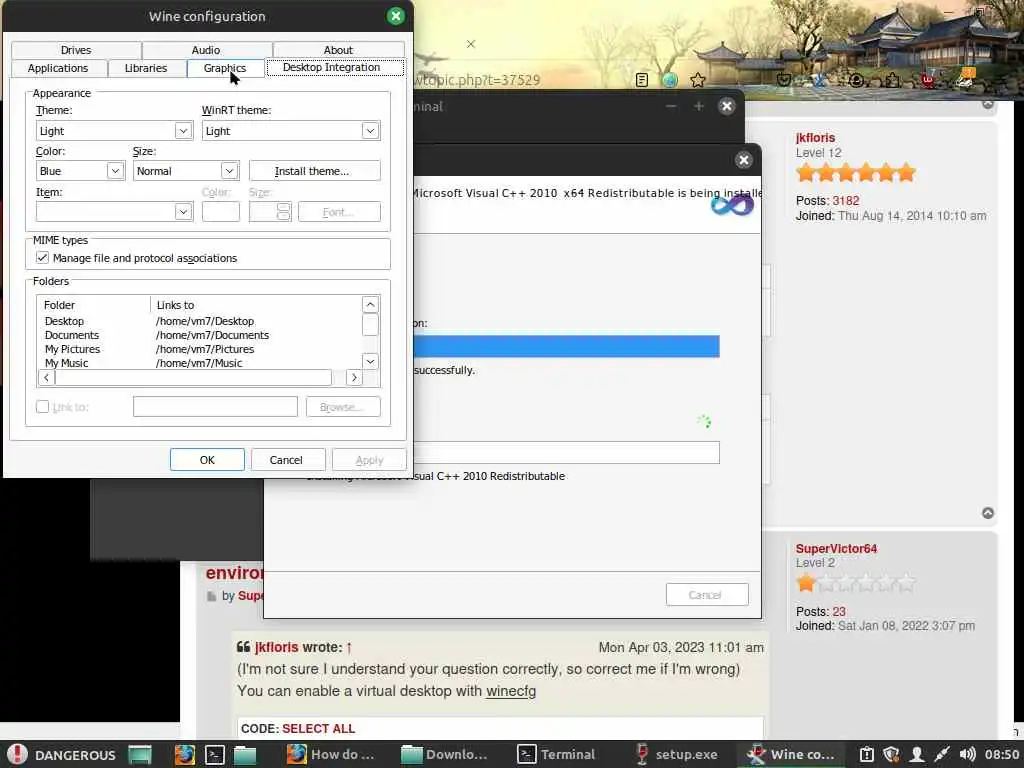Launch terminal from taskbar launcher icon
This screenshot has width=1024, height=768.
click(215, 754)
